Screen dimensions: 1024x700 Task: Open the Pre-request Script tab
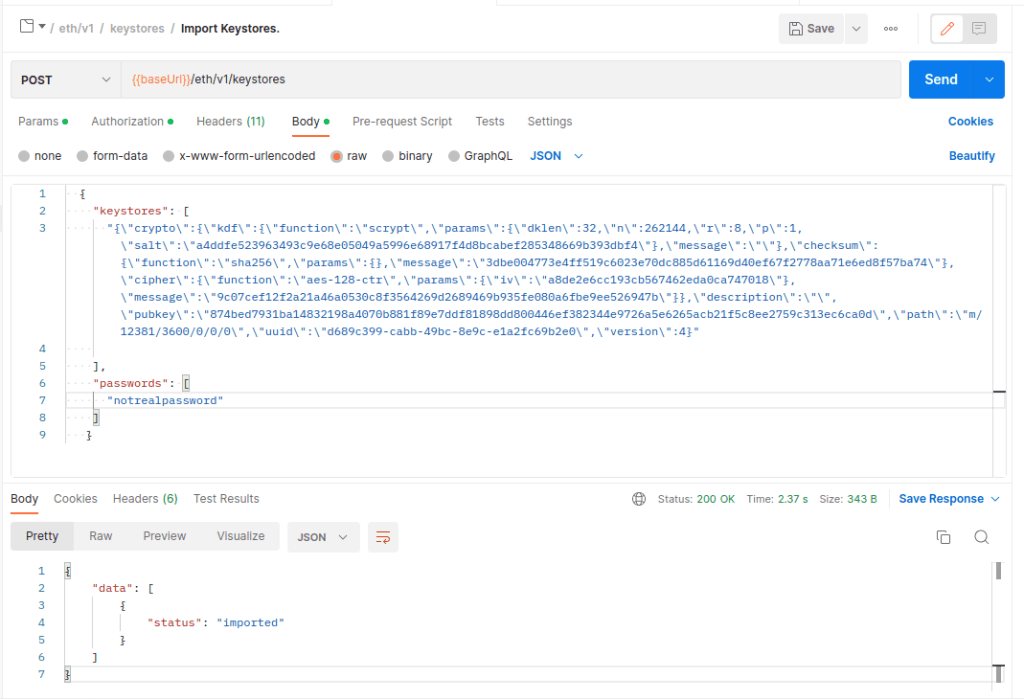point(402,121)
